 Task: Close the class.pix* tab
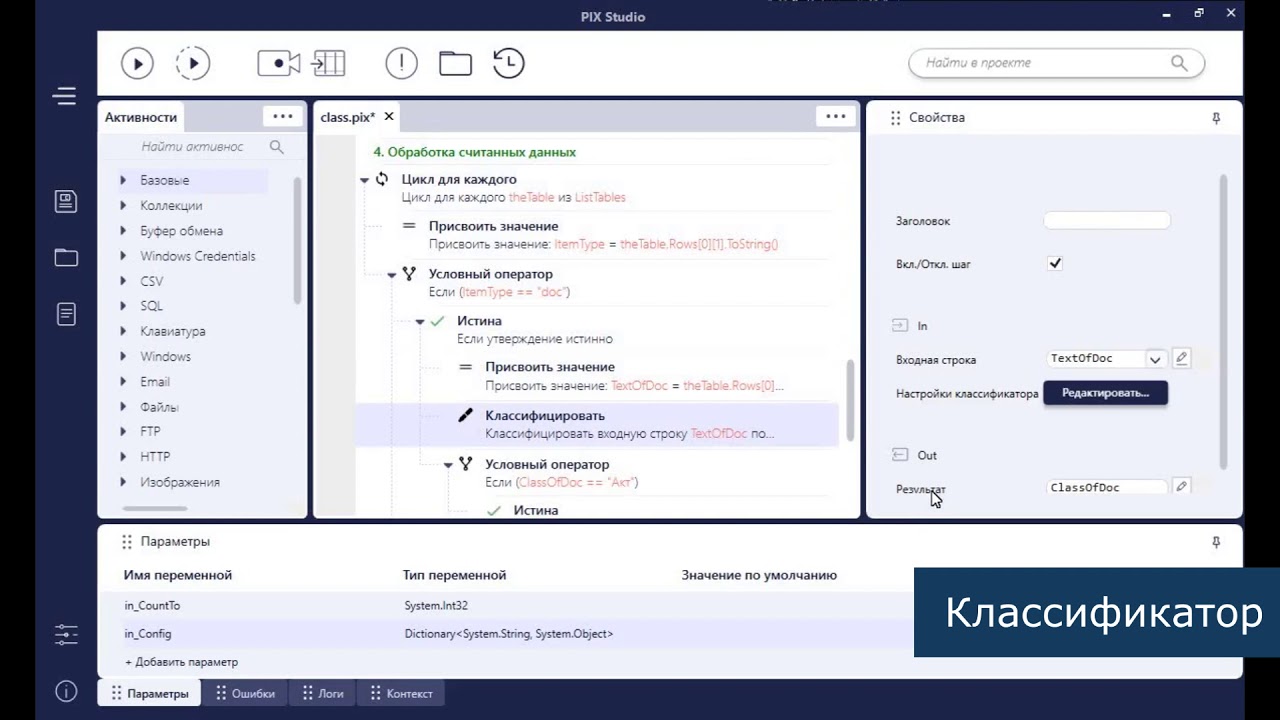tap(389, 117)
